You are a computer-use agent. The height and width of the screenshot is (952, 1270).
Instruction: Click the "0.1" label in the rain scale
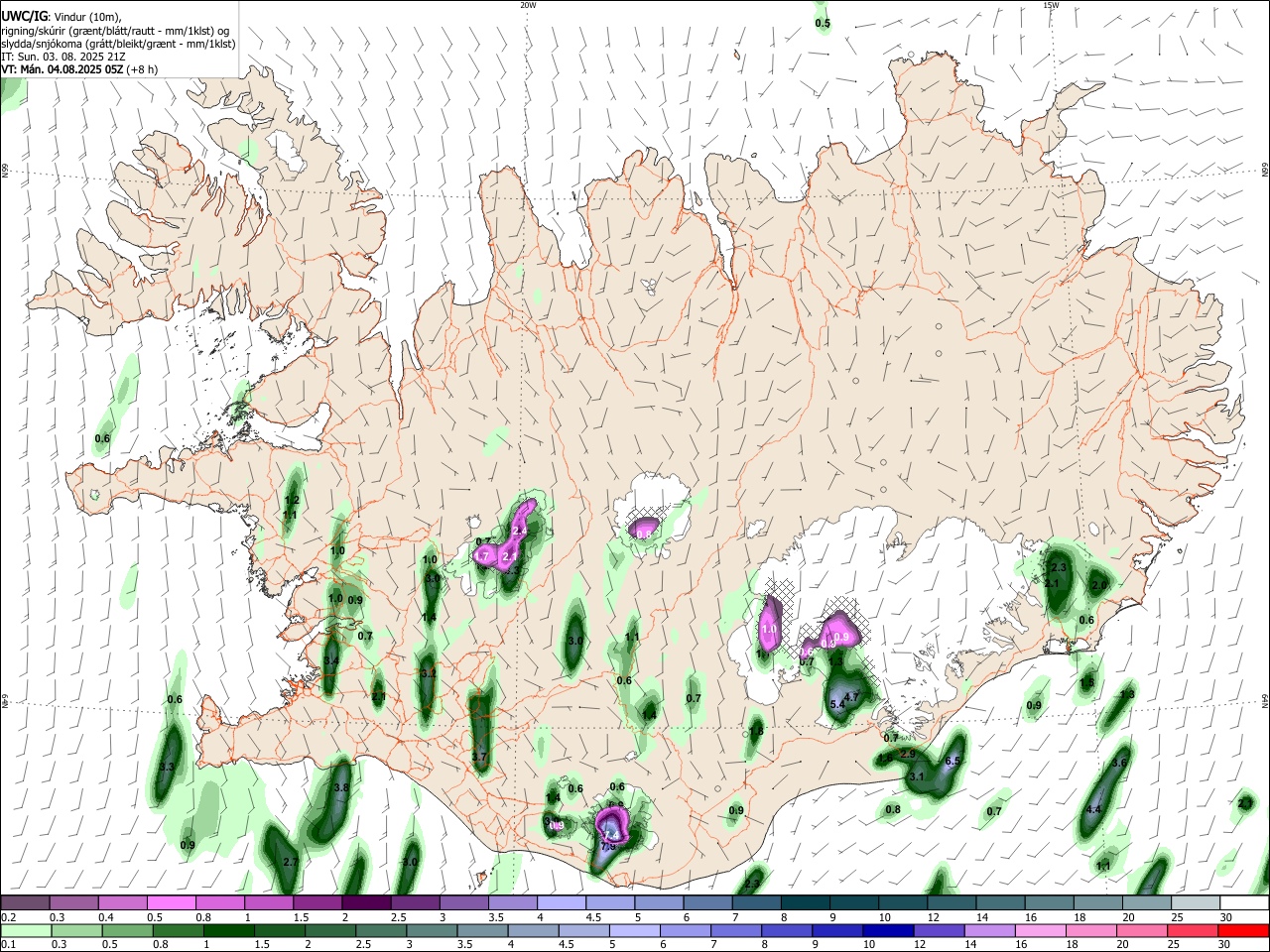point(8,945)
